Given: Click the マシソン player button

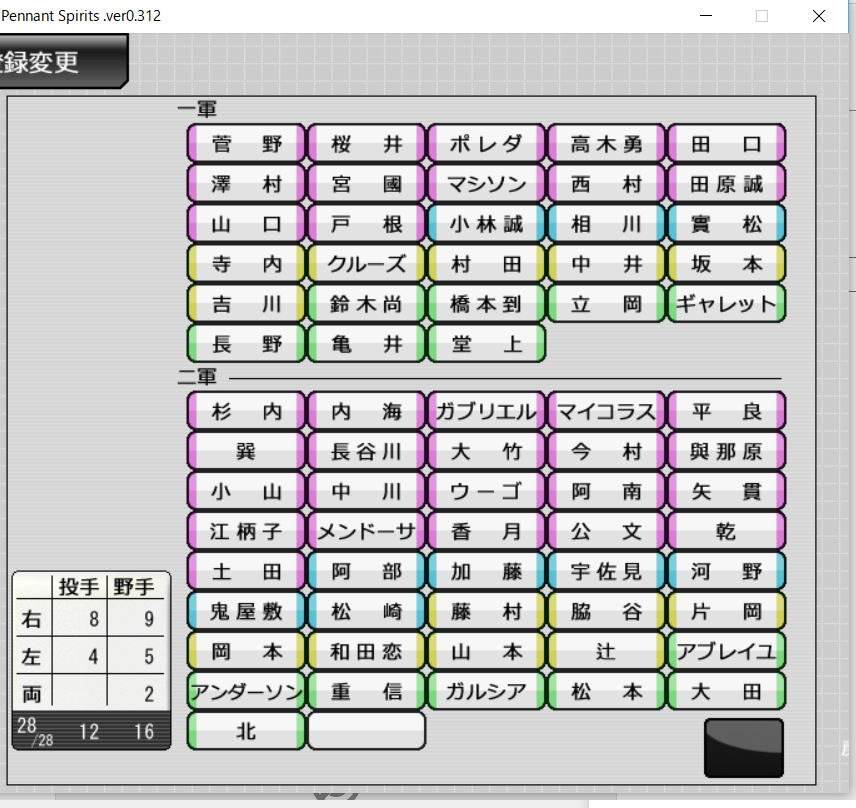Looking at the screenshot, I should click(486, 184).
